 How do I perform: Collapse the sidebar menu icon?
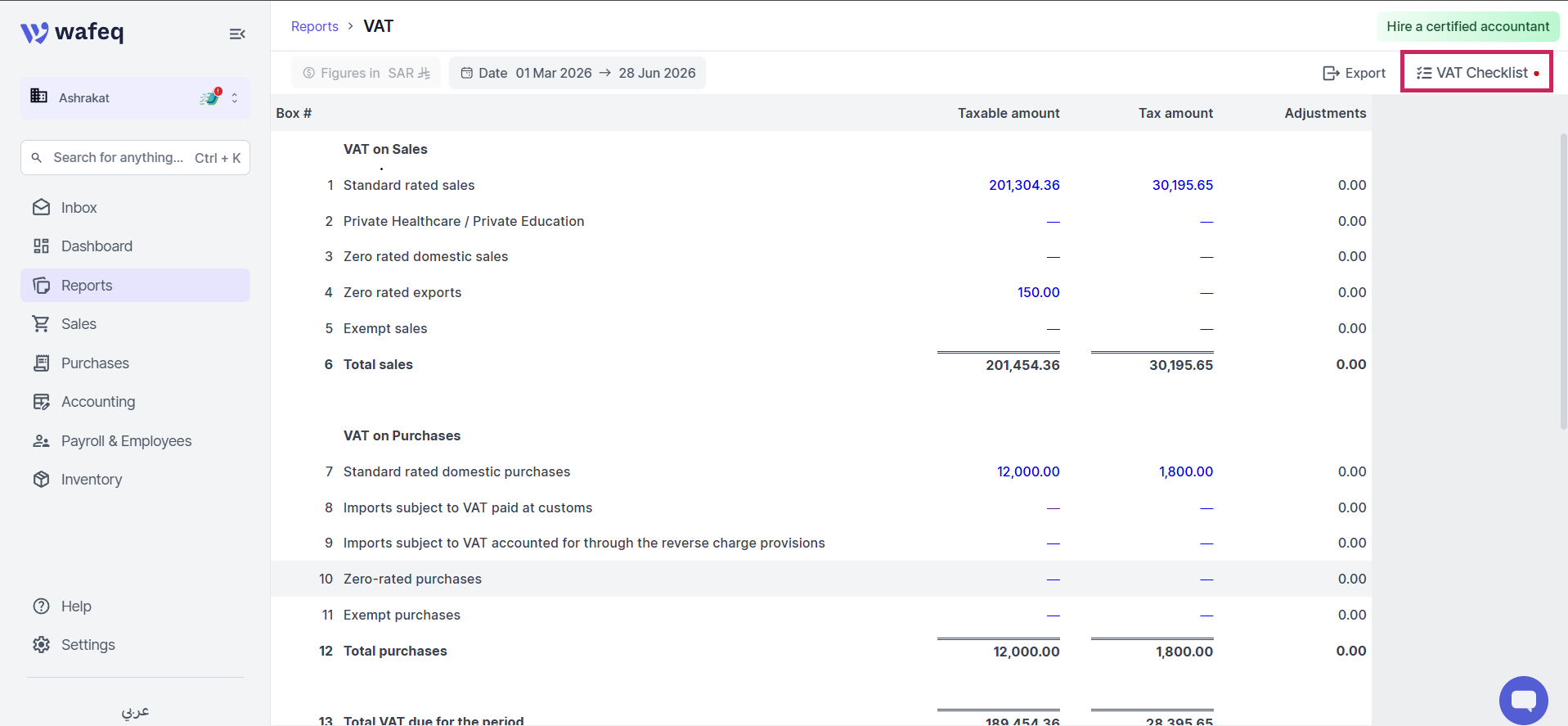(237, 34)
